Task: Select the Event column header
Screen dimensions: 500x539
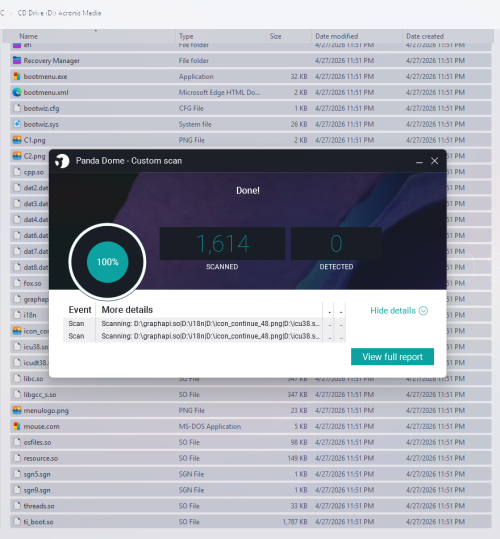Action: pyautogui.click(x=80, y=310)
